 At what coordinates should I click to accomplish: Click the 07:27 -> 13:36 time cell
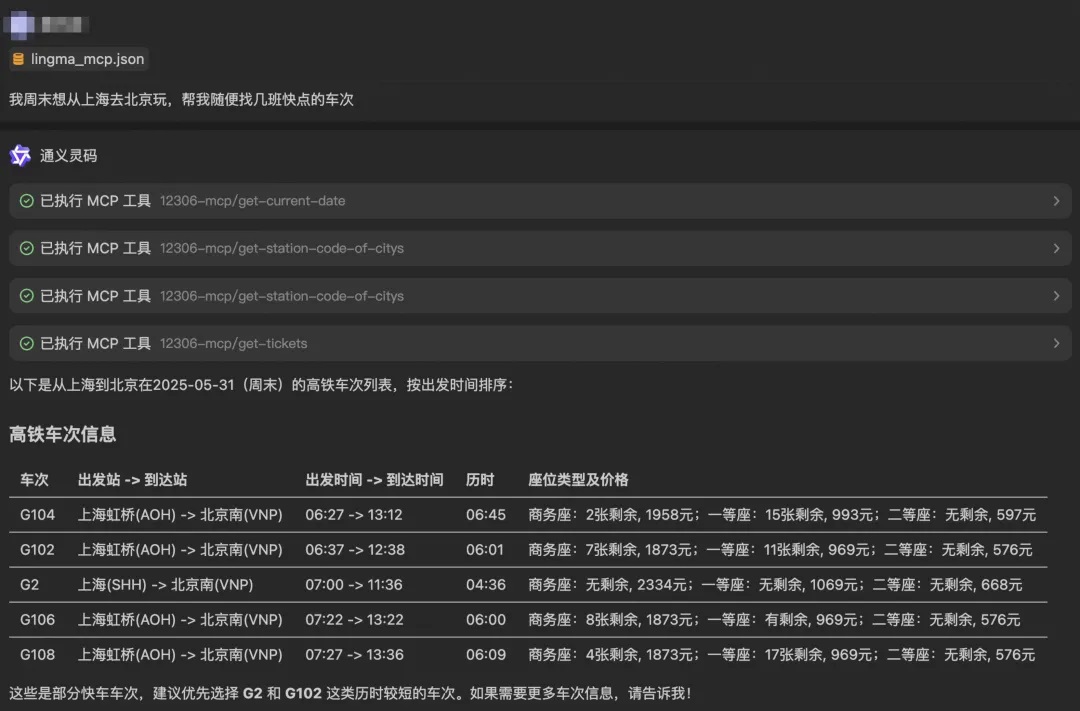355,655
